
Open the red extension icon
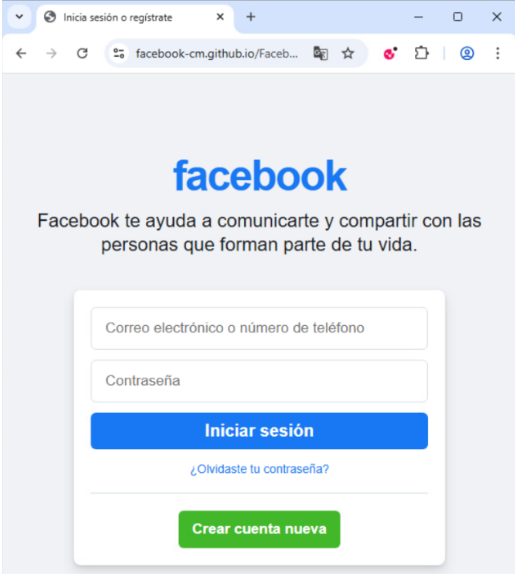pos(390,54)
